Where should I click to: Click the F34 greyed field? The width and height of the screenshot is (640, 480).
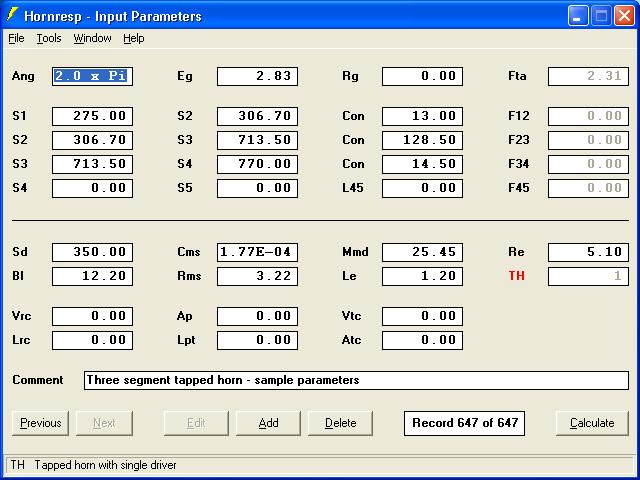pos(588,164)
